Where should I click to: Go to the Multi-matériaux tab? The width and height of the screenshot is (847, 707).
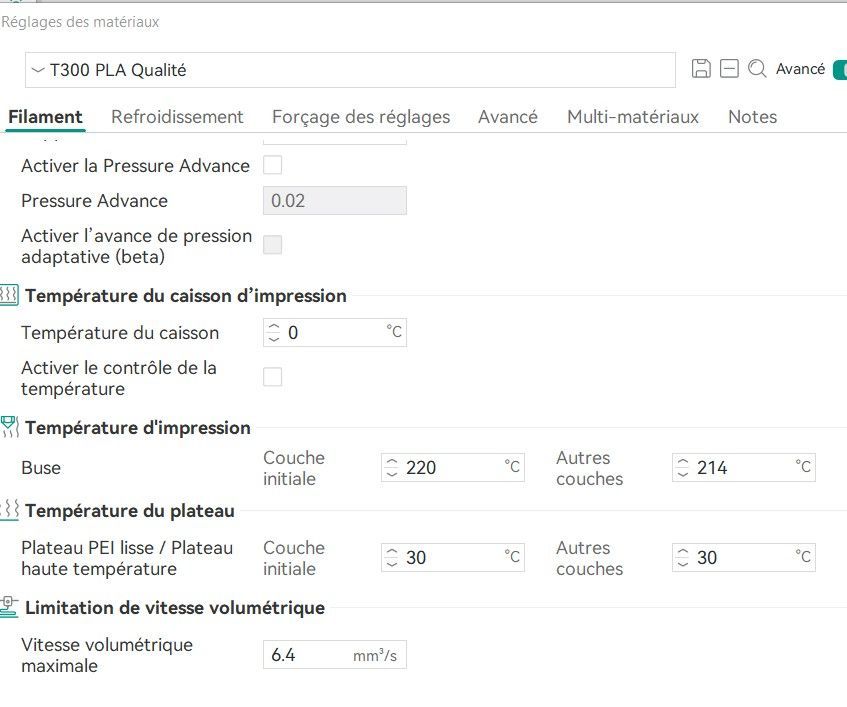coord(632,117)
